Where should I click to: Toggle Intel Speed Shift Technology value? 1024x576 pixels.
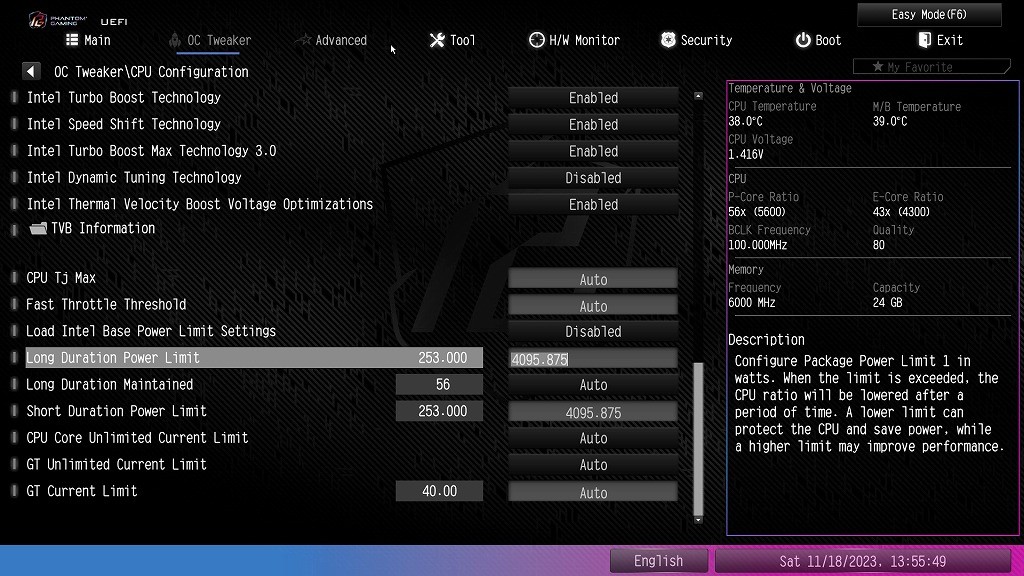coord(593,124)
